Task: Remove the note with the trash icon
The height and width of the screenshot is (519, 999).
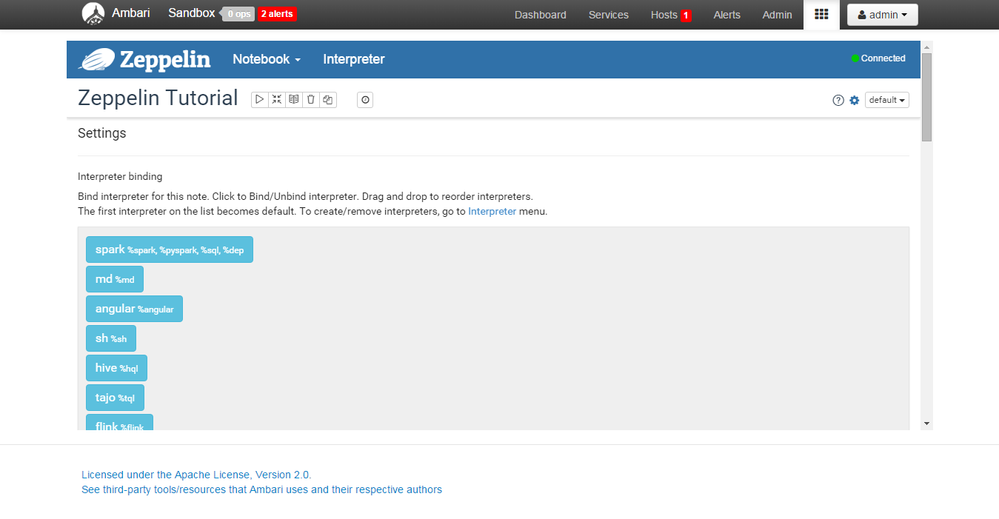Action: click(x=311, y=99)
